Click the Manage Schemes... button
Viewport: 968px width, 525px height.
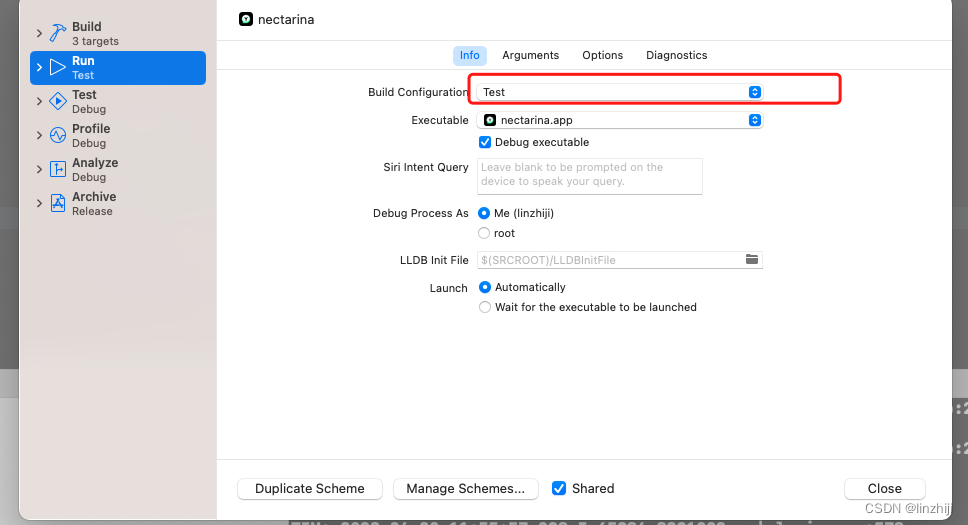coord(465,489)
